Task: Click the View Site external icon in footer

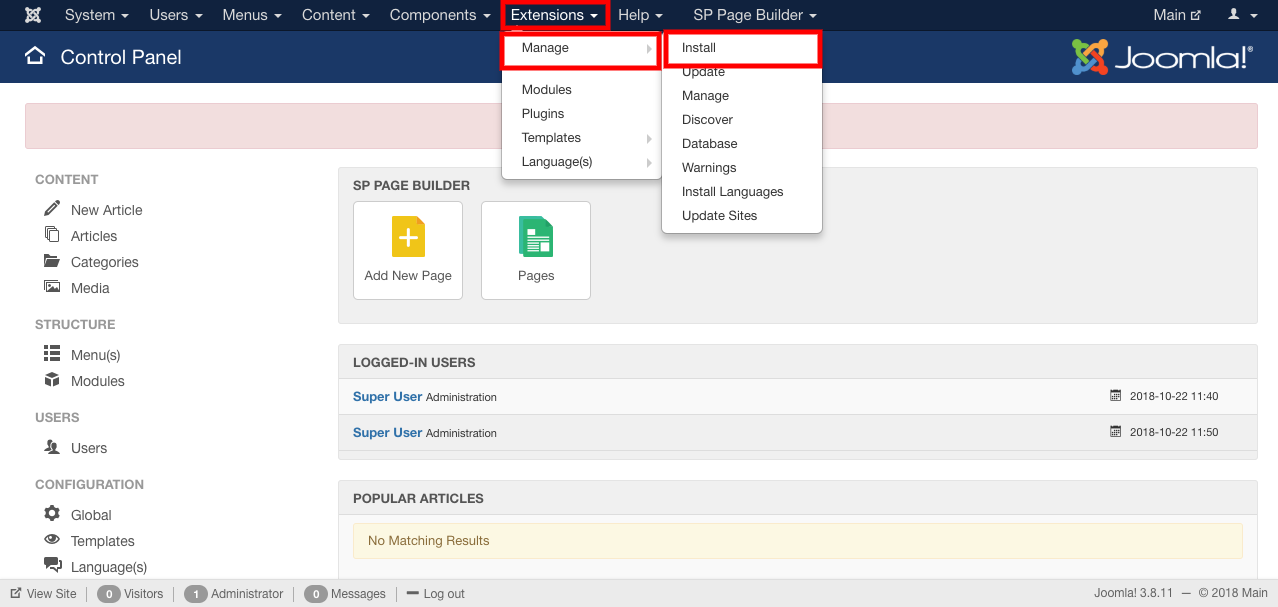Action: (16, 593)
